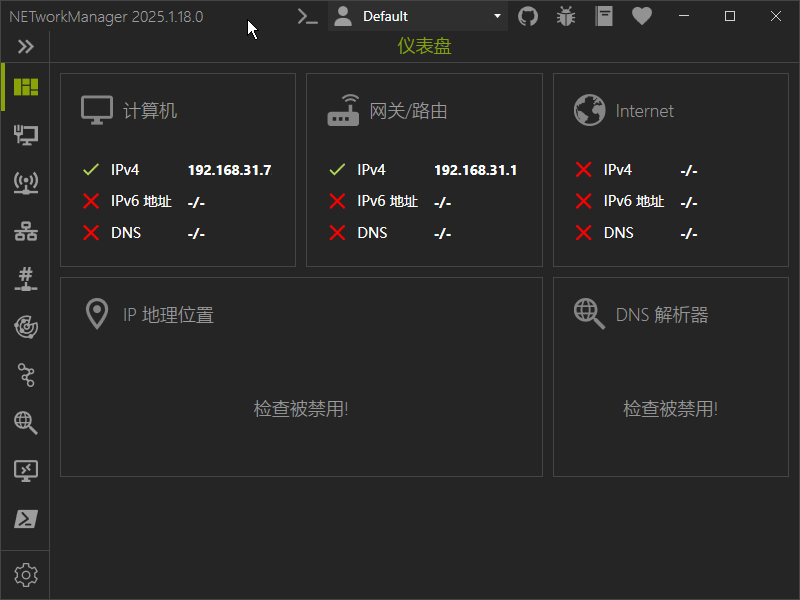Open settings gear at sidebar bottom
The height and width of the screenshot is (600, 800).
(x=26, y=575)
